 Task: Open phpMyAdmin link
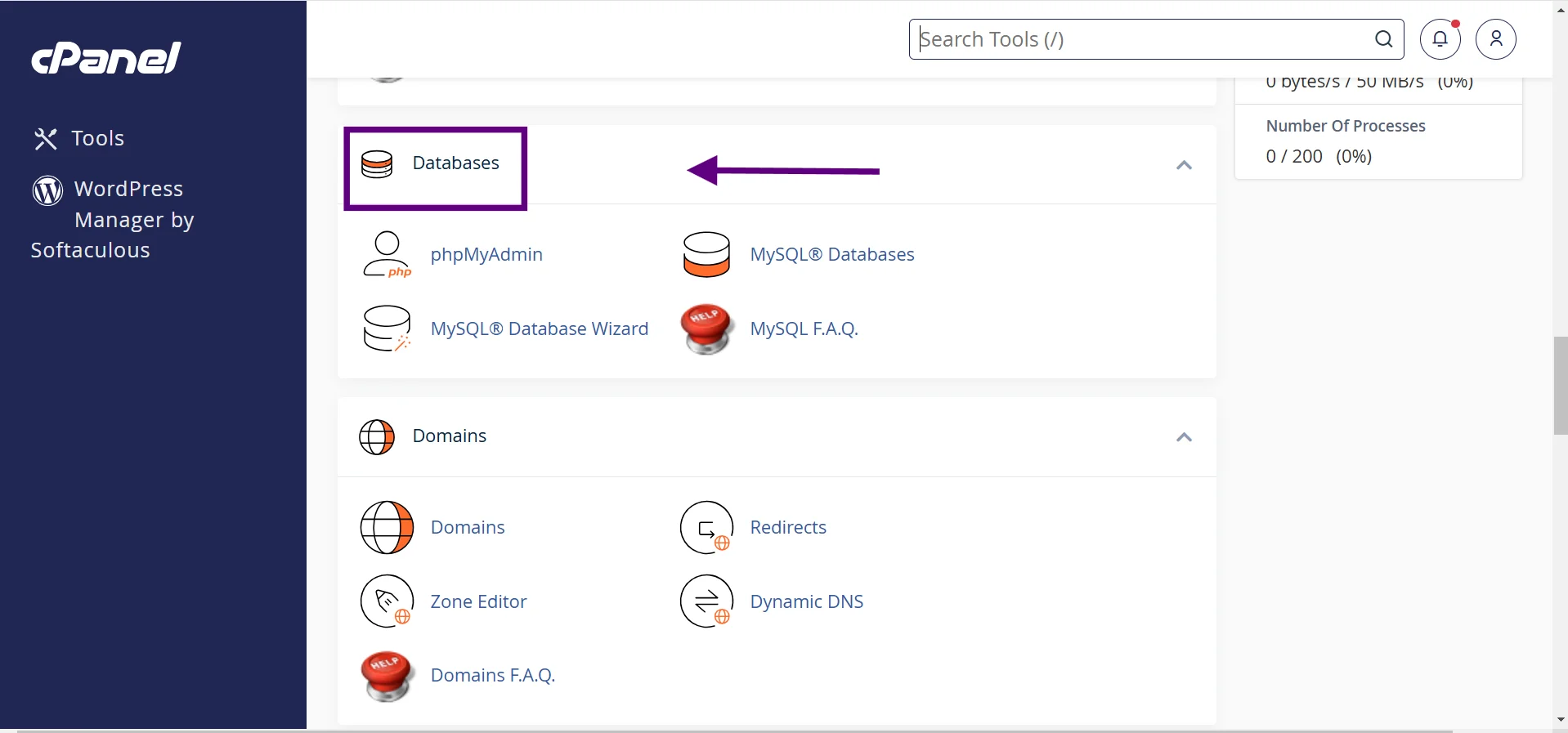[486, 254]
